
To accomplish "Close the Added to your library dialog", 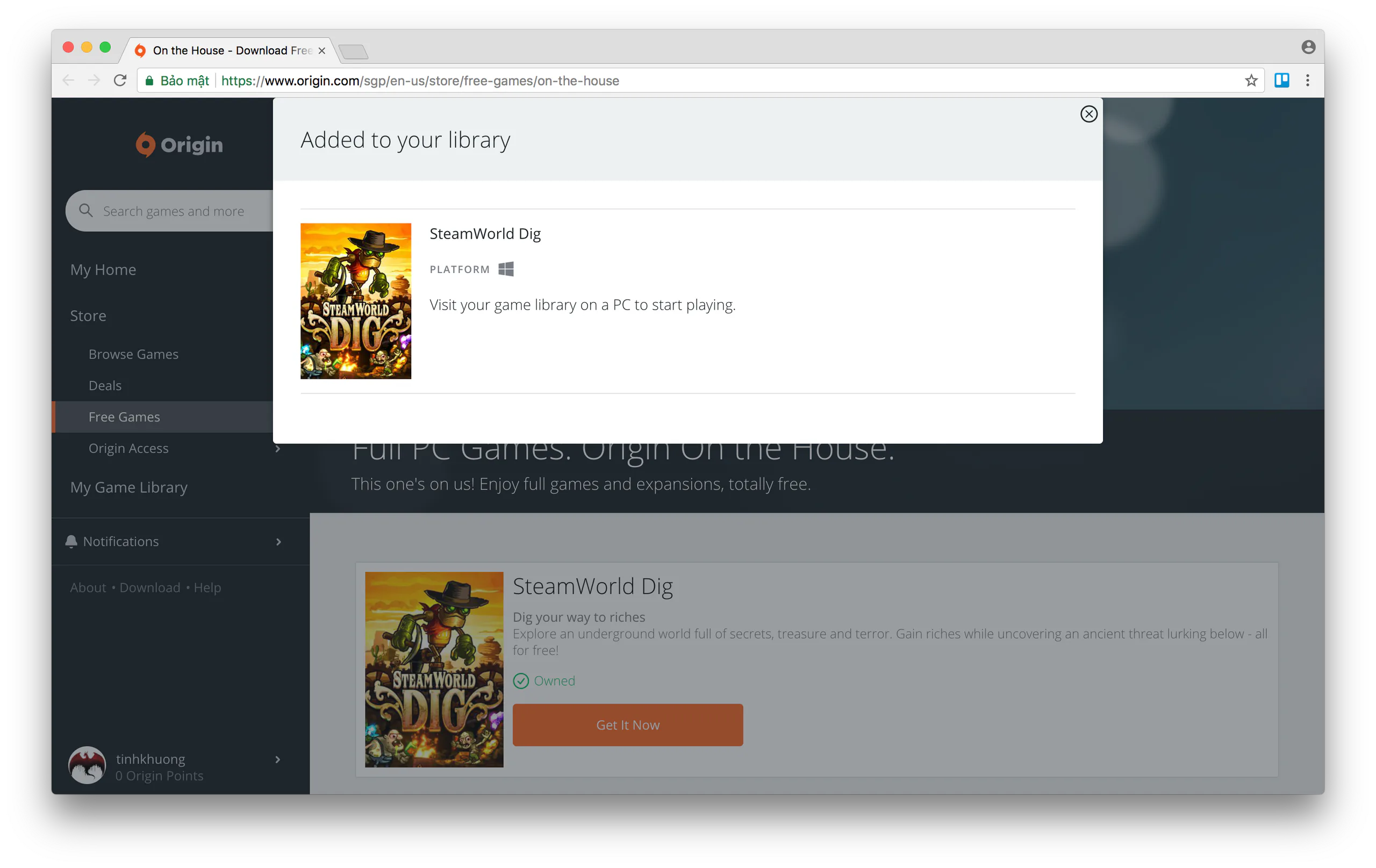I will click(1088, 114).
